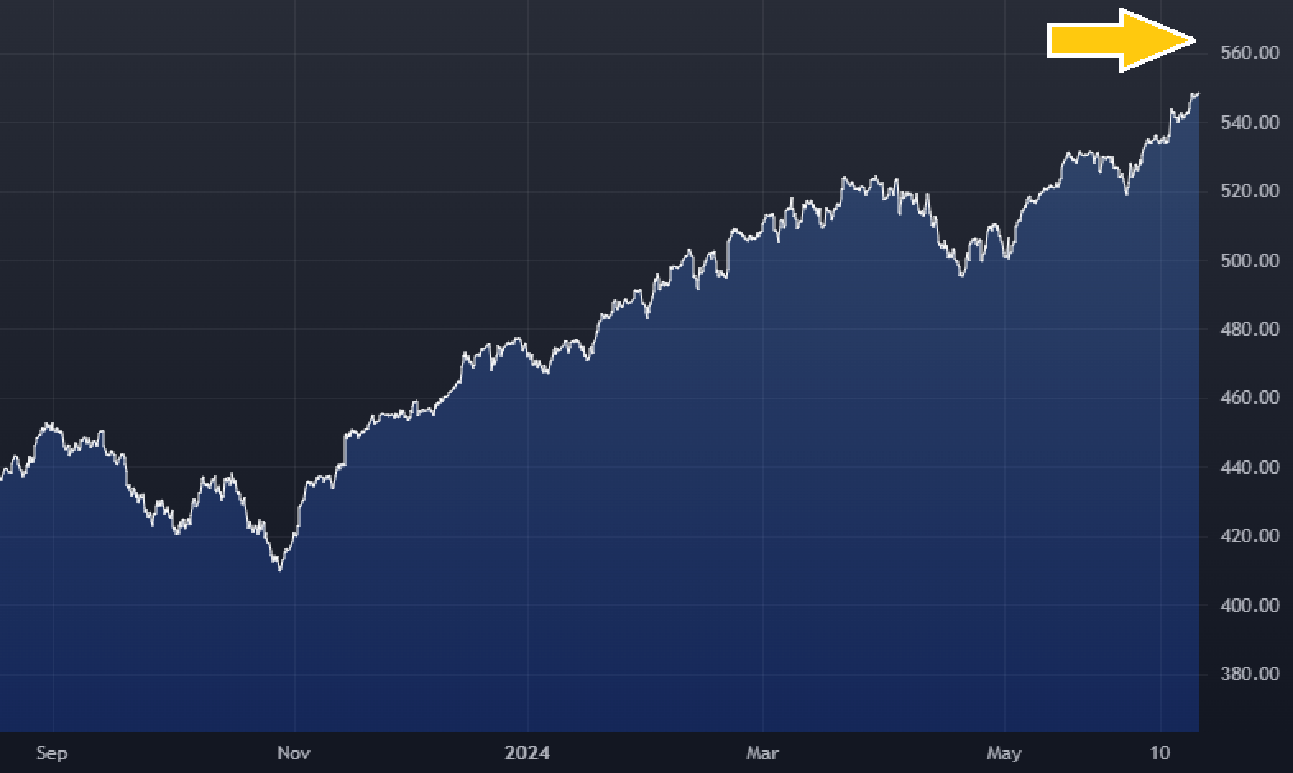
Task: Click the Nov date axis label
Action: click(294, 753)
